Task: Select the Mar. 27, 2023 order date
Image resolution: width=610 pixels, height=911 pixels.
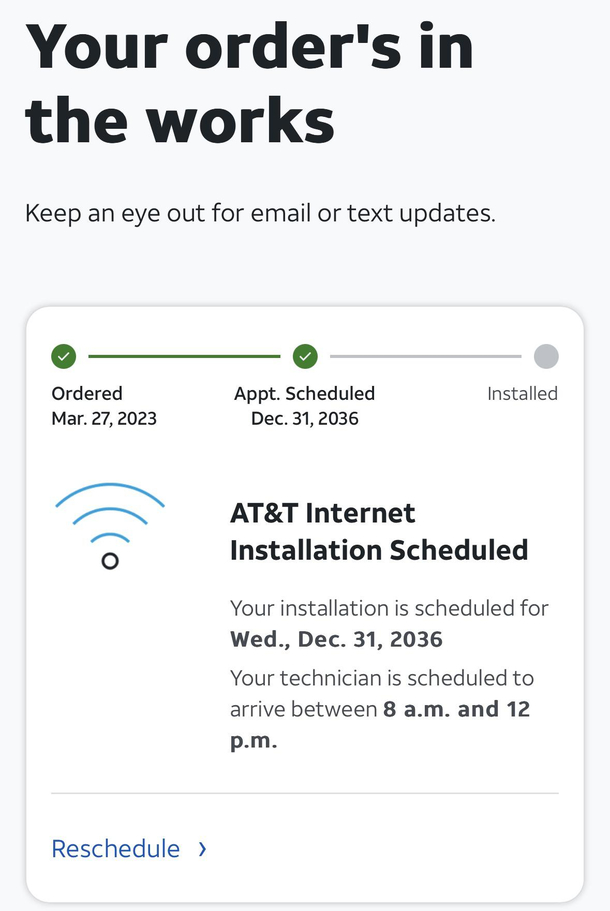Action: pos(104,418)
